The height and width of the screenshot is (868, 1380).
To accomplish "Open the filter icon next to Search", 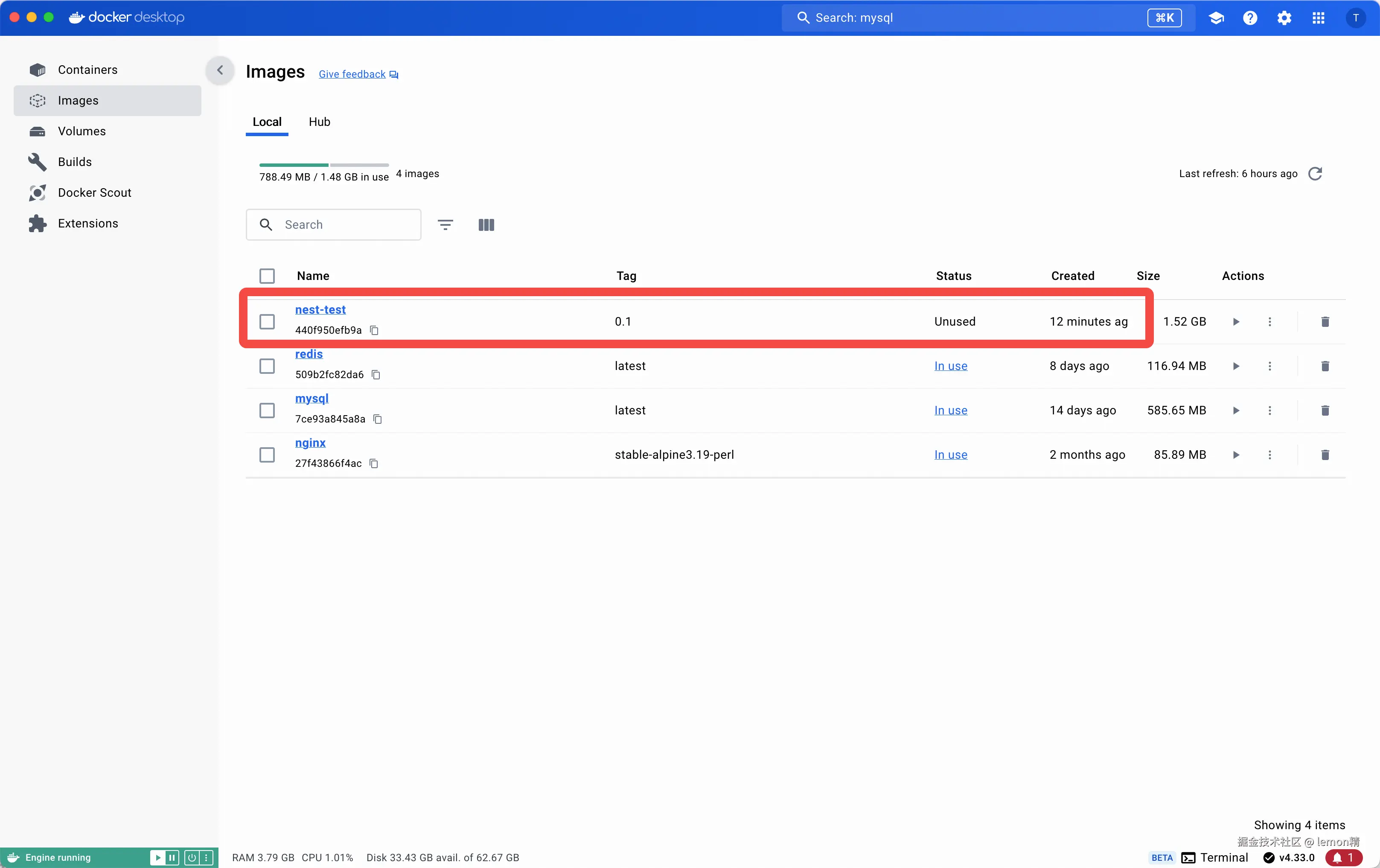I will (445, 225).
